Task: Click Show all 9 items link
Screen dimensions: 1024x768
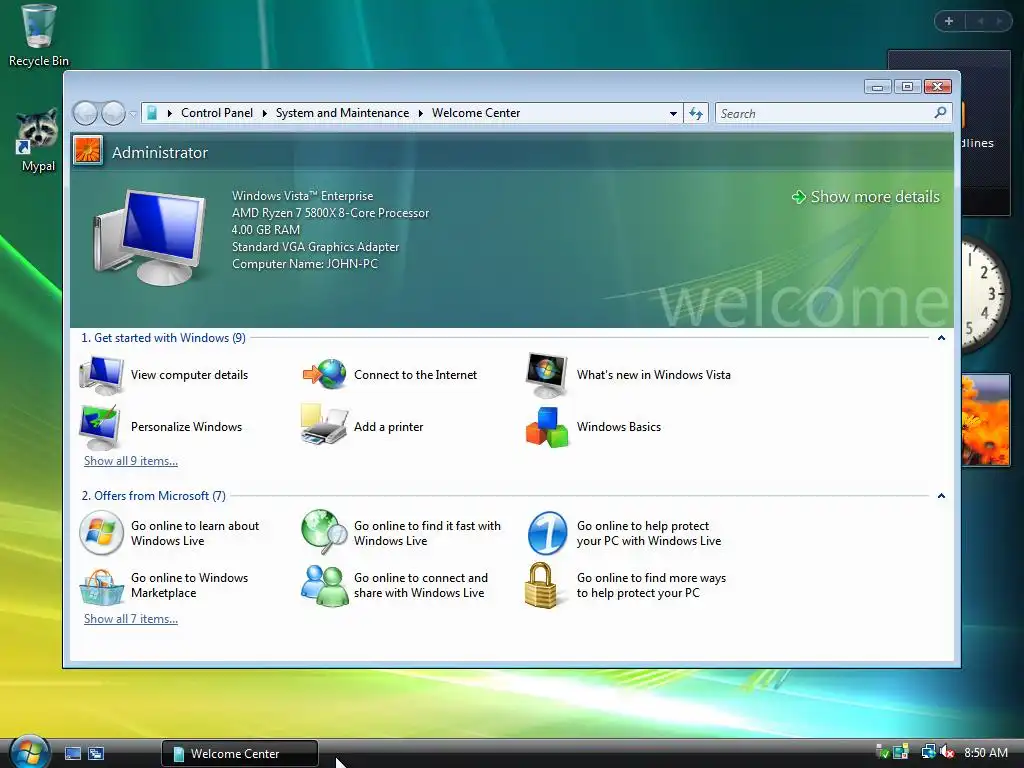Action: click(131, 461)
